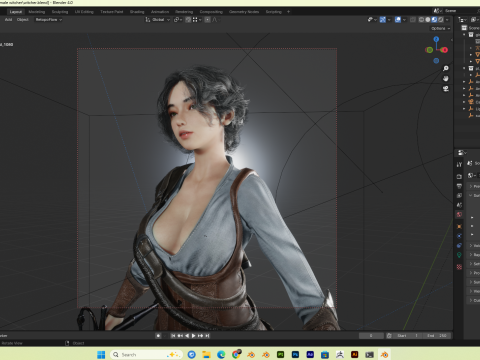The height and width of the screenshot is (360, 480).
Task: Open the Output properties tab
Action: click(459, 186)
